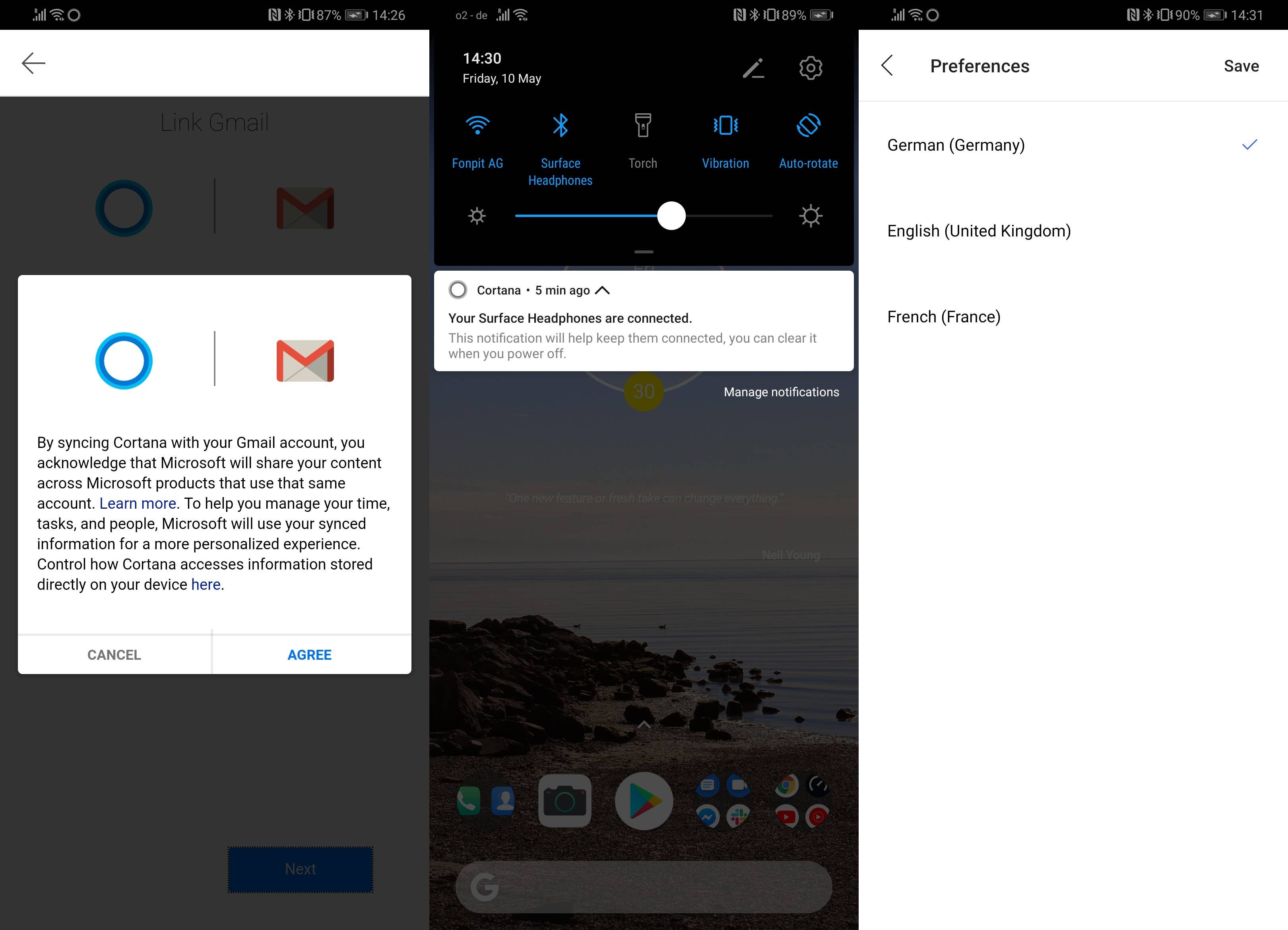Open the Play Store from the dock

pos(644,800)
